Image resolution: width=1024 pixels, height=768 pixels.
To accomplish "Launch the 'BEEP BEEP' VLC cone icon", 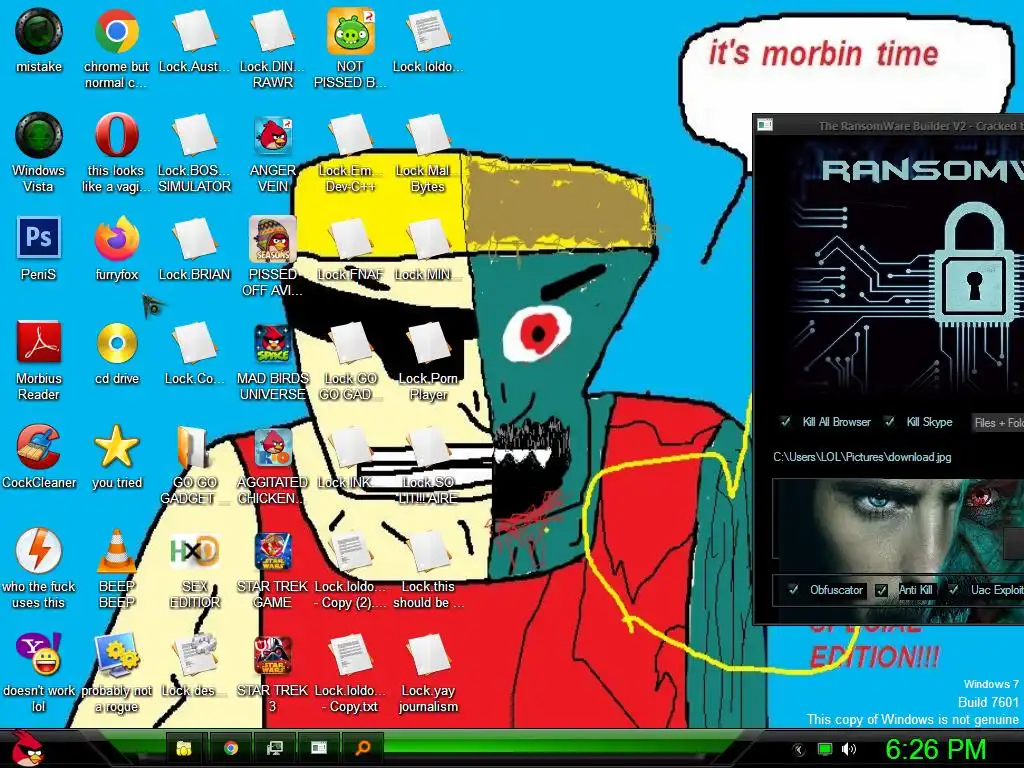I will click(116, 551).
